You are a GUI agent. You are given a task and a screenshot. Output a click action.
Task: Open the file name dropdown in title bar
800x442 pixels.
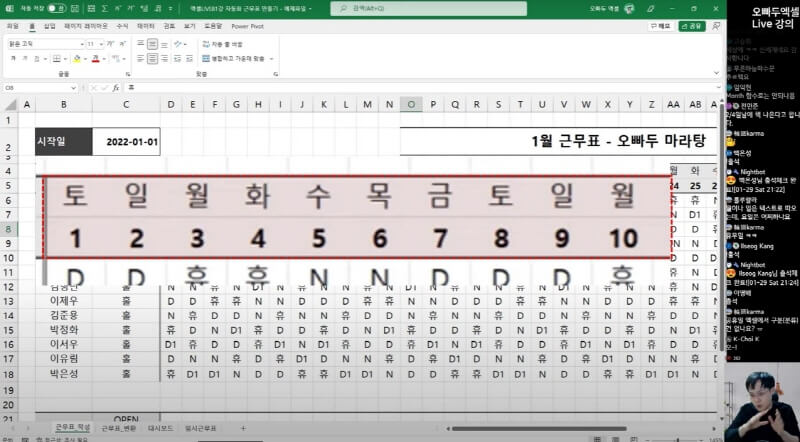pyautogui.click(x=310, y=9)
